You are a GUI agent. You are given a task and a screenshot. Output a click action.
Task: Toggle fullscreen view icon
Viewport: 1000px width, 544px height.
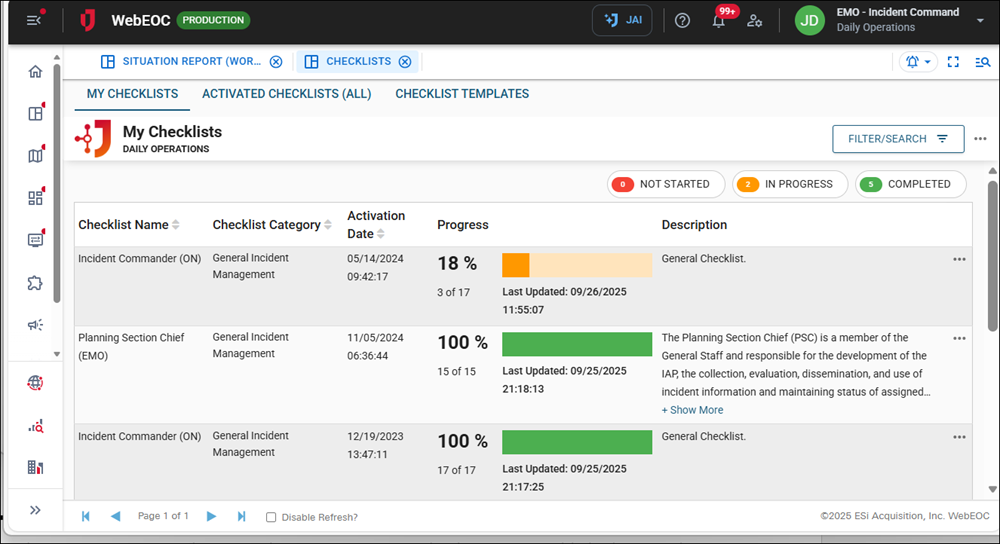click(x=953, y=62)
